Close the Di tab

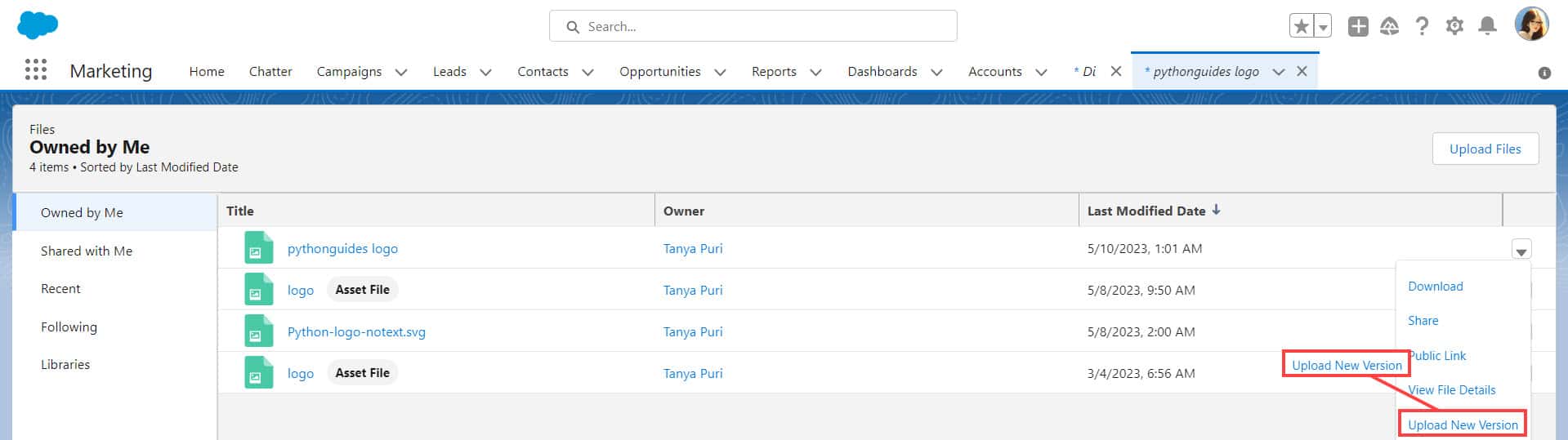(1115, 71)
